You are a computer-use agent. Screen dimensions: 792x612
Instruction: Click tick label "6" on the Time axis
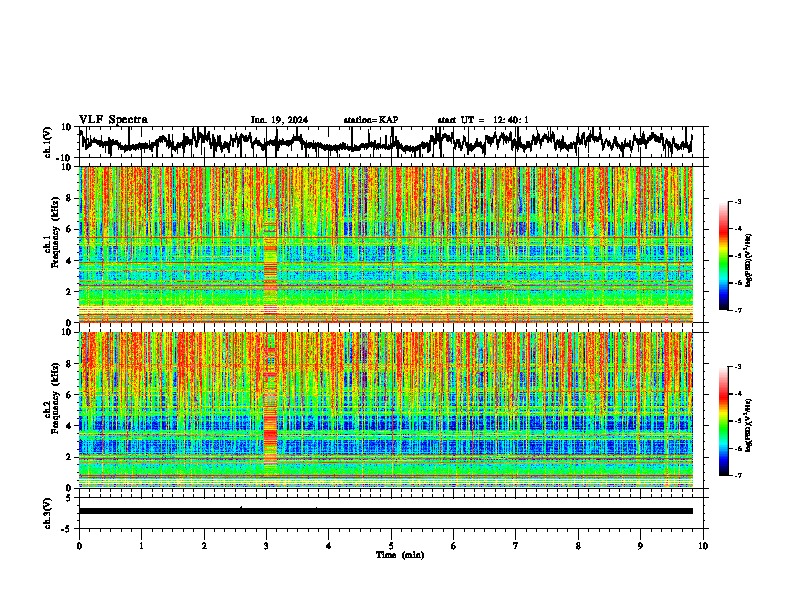(x=454, y=546)
